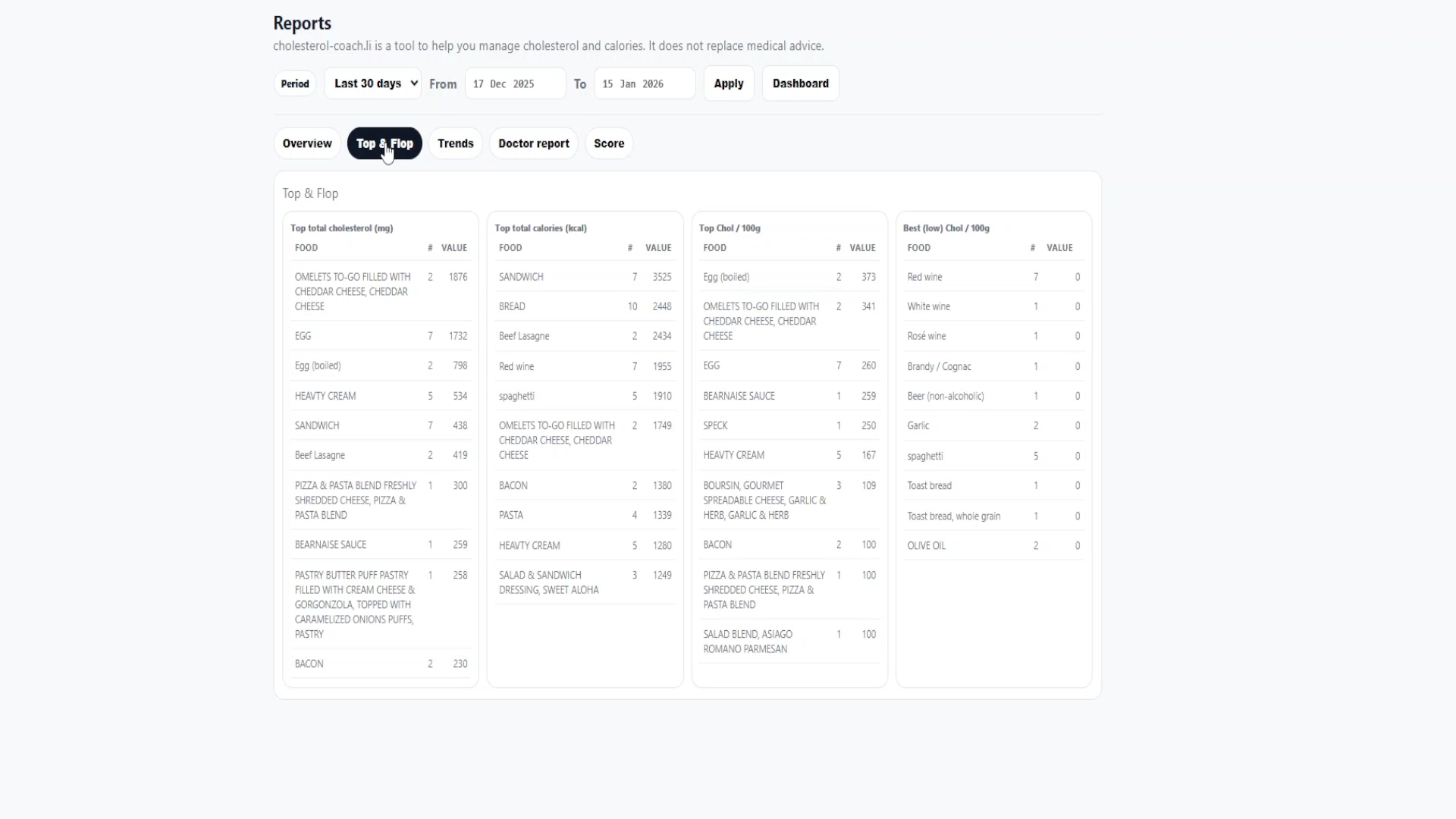Click the From date field
Screen dimensions: 1456x819
click(515, 83)
